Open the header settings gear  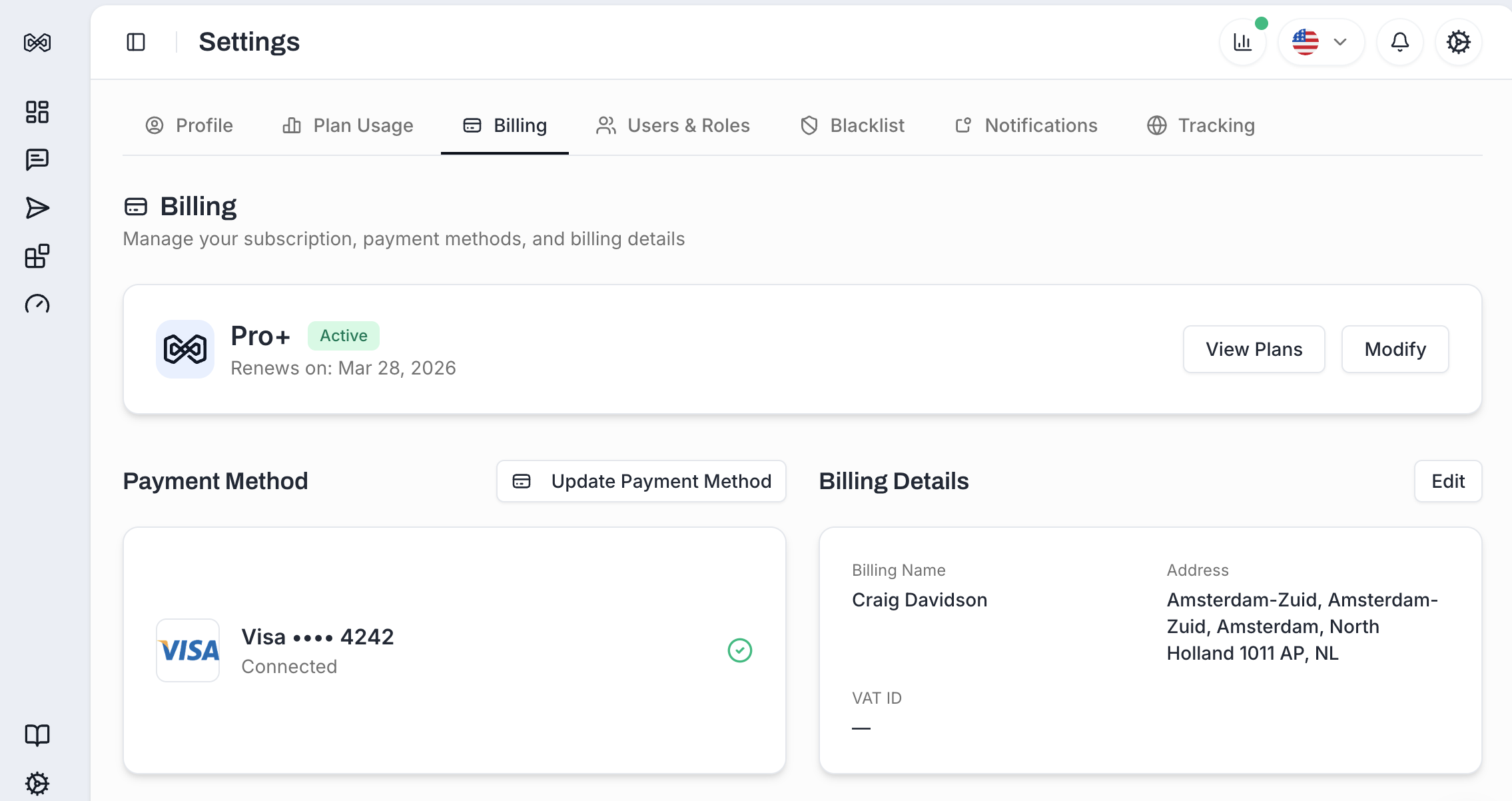point(1459,41)
